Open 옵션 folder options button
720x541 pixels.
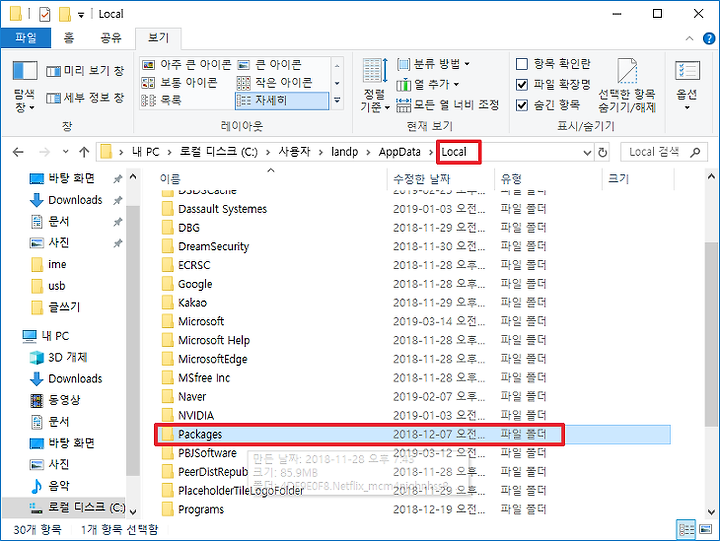[x=687, y=86]
